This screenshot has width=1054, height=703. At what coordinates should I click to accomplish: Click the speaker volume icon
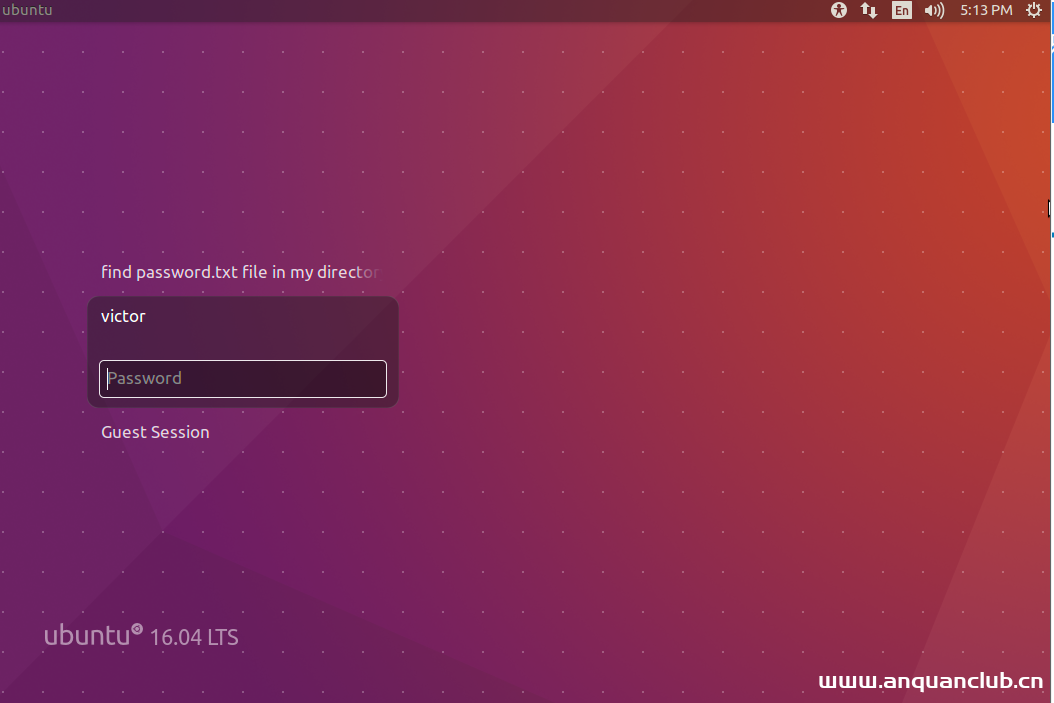(x=934, y=10)
